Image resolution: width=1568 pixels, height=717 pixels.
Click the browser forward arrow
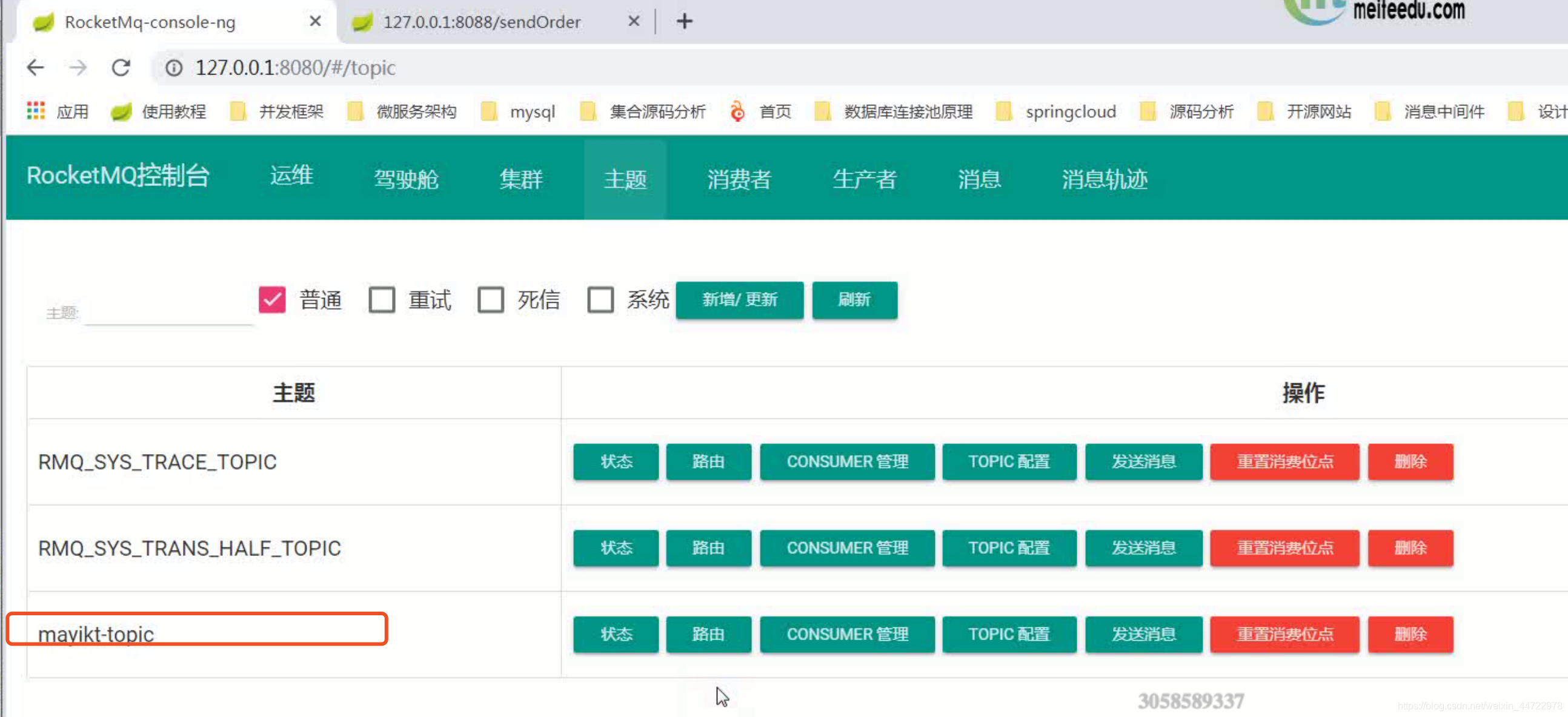(78, 67)
